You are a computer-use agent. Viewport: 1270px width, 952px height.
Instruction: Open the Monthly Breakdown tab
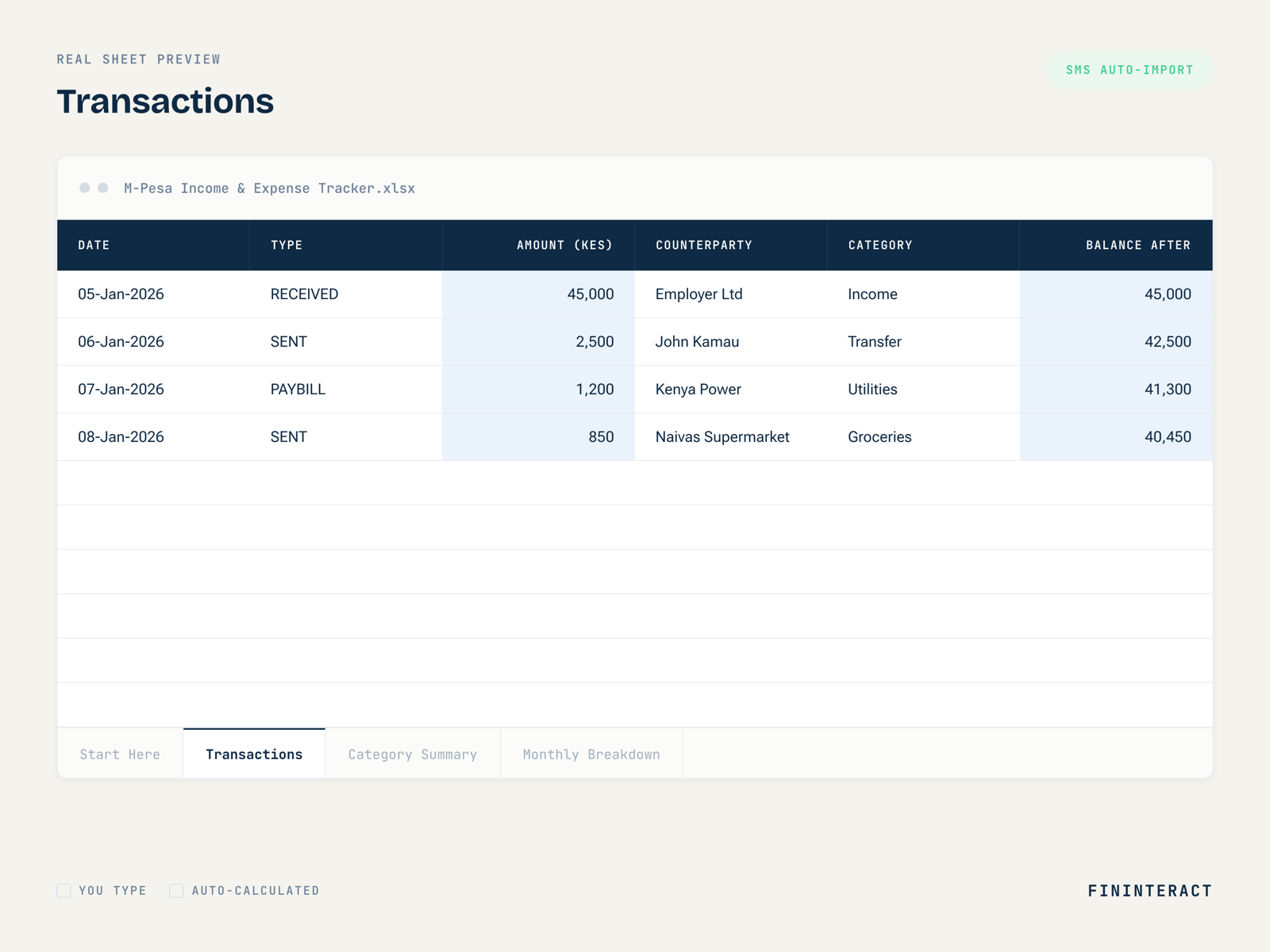point(591,754)
